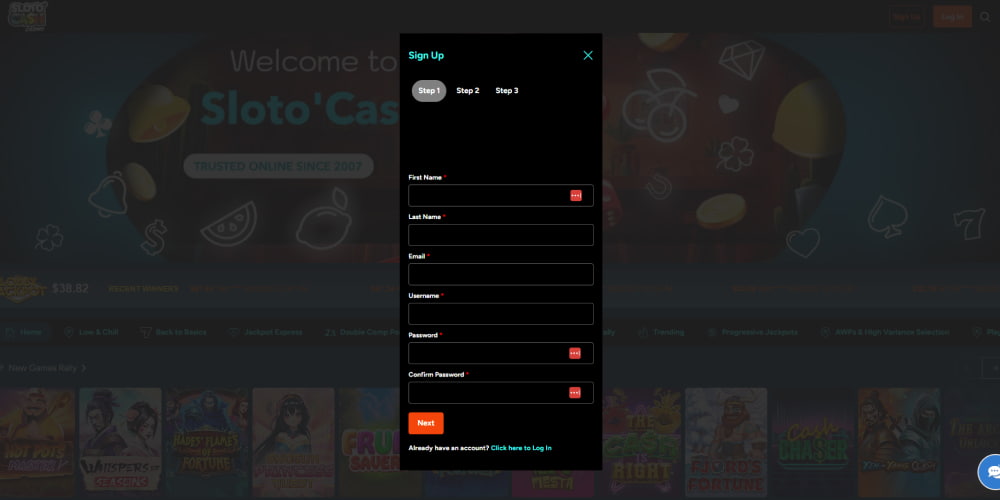Click the TRUSTED ONLINE SINCE 2007 badge

pos(278,166)
